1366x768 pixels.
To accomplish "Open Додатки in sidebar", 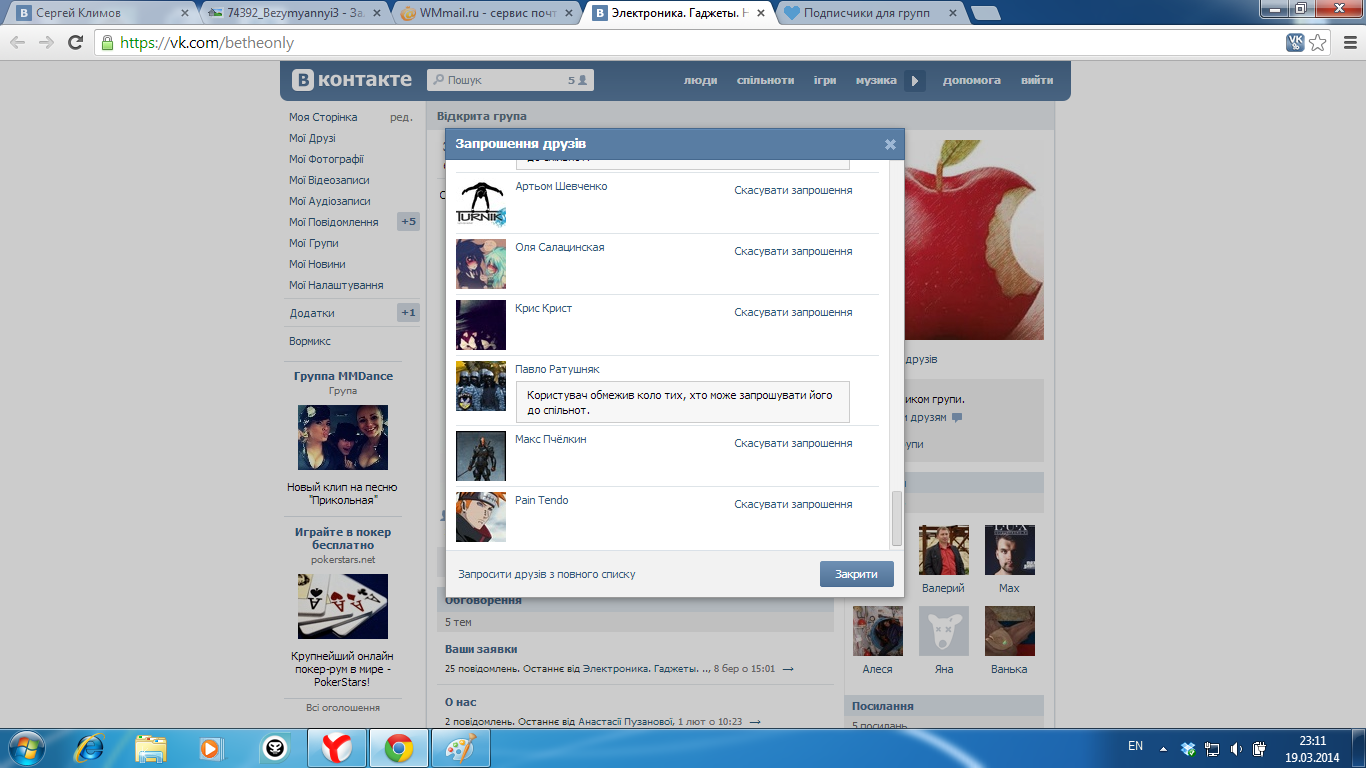I will [x=312, y=313].
